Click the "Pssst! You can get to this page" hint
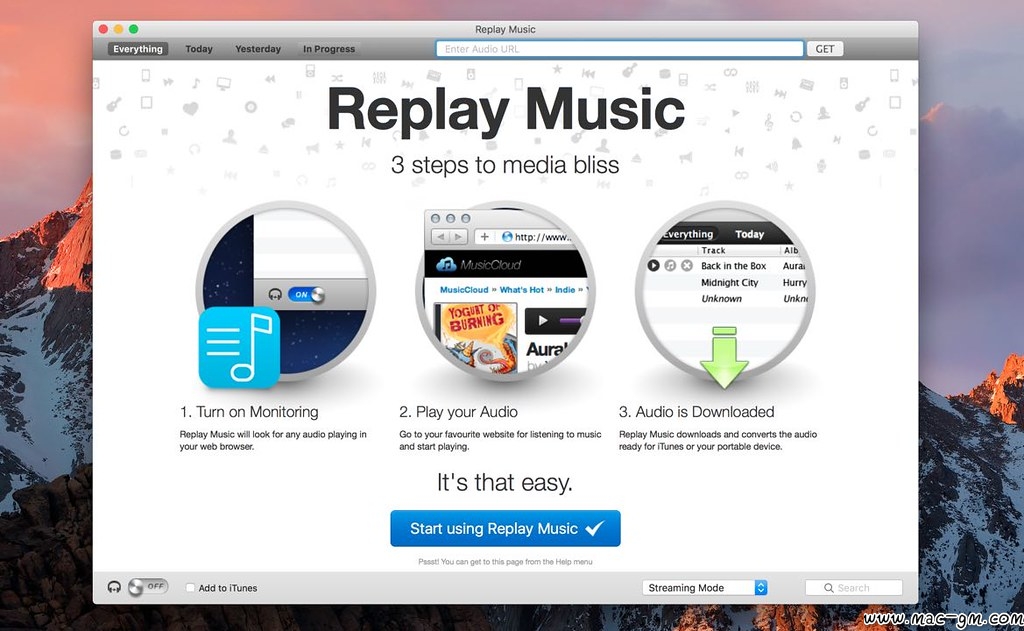 point(505,562)
